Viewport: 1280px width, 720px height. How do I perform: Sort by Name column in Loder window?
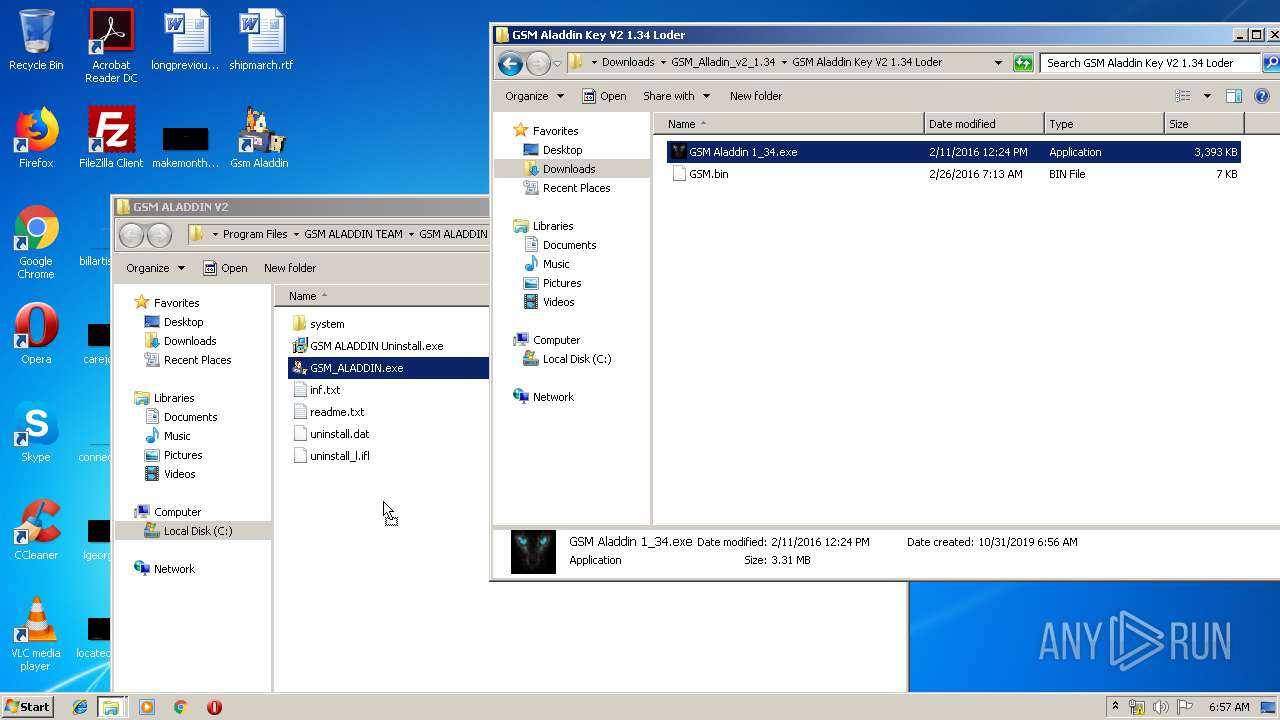coord(789,124)
